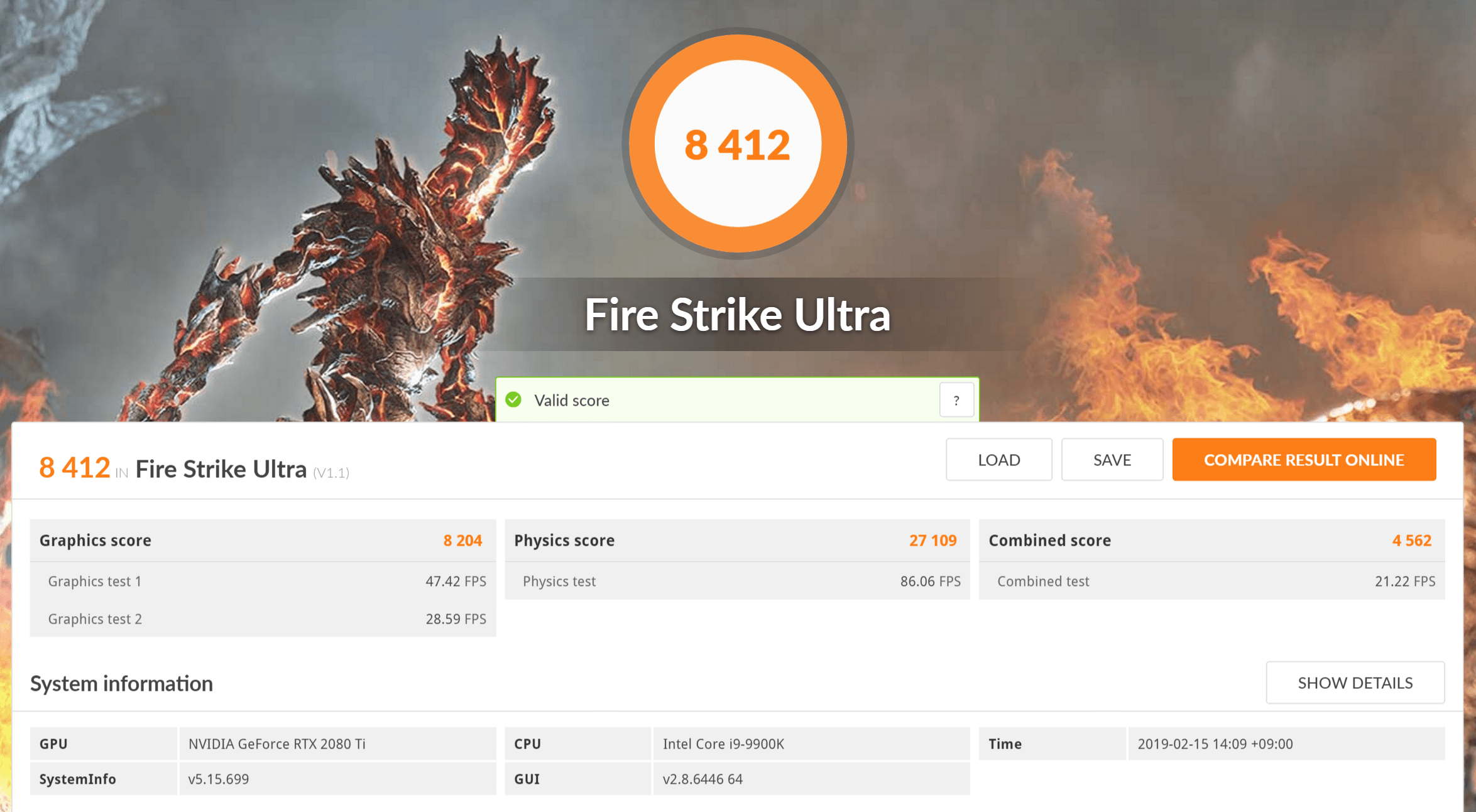Click the System information heading
Viewport: 1476px width, 812px height.
pyautogui.click(x=121, y=683)
